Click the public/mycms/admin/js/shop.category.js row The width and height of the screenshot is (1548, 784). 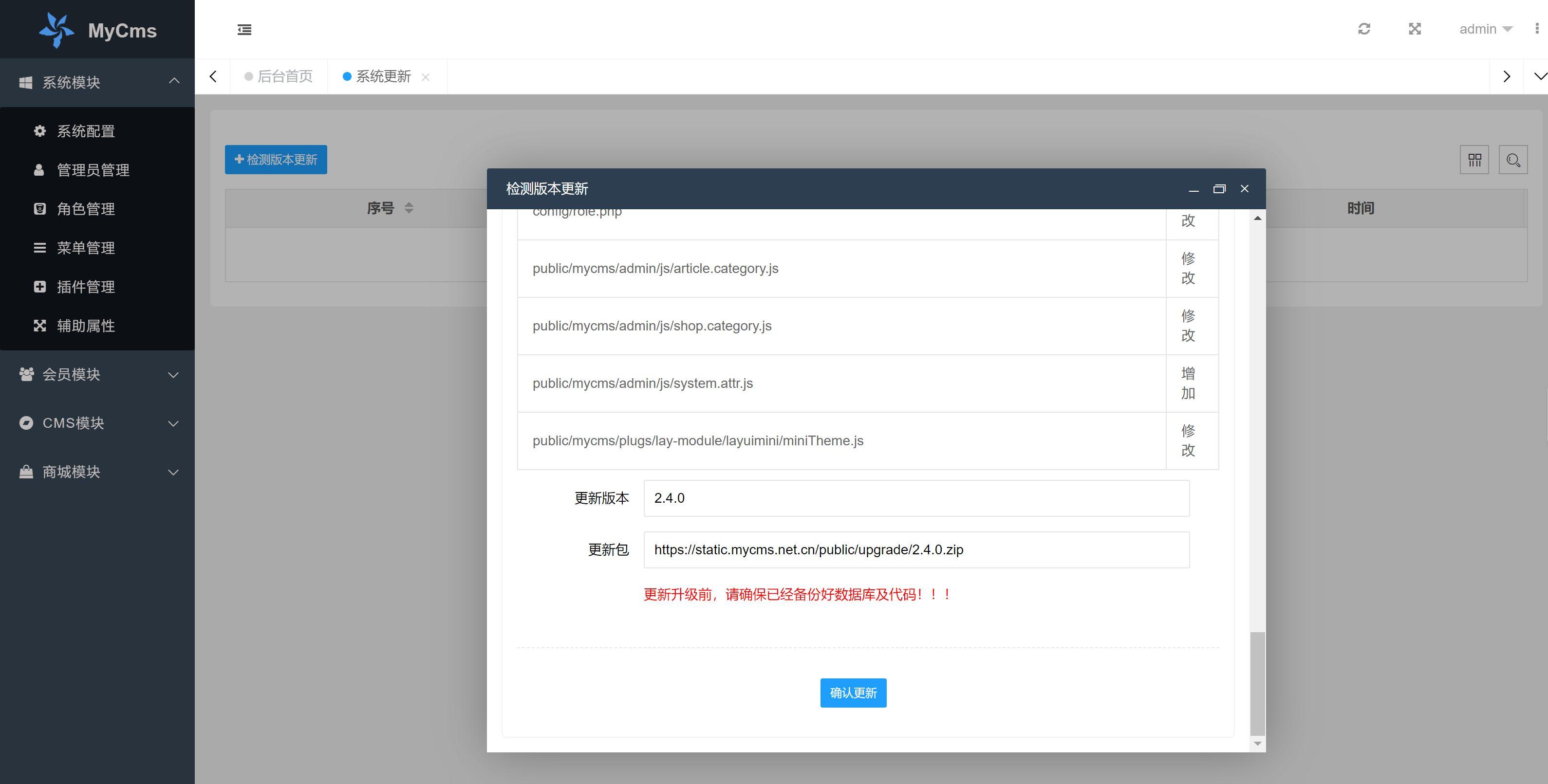pos(868,326)
